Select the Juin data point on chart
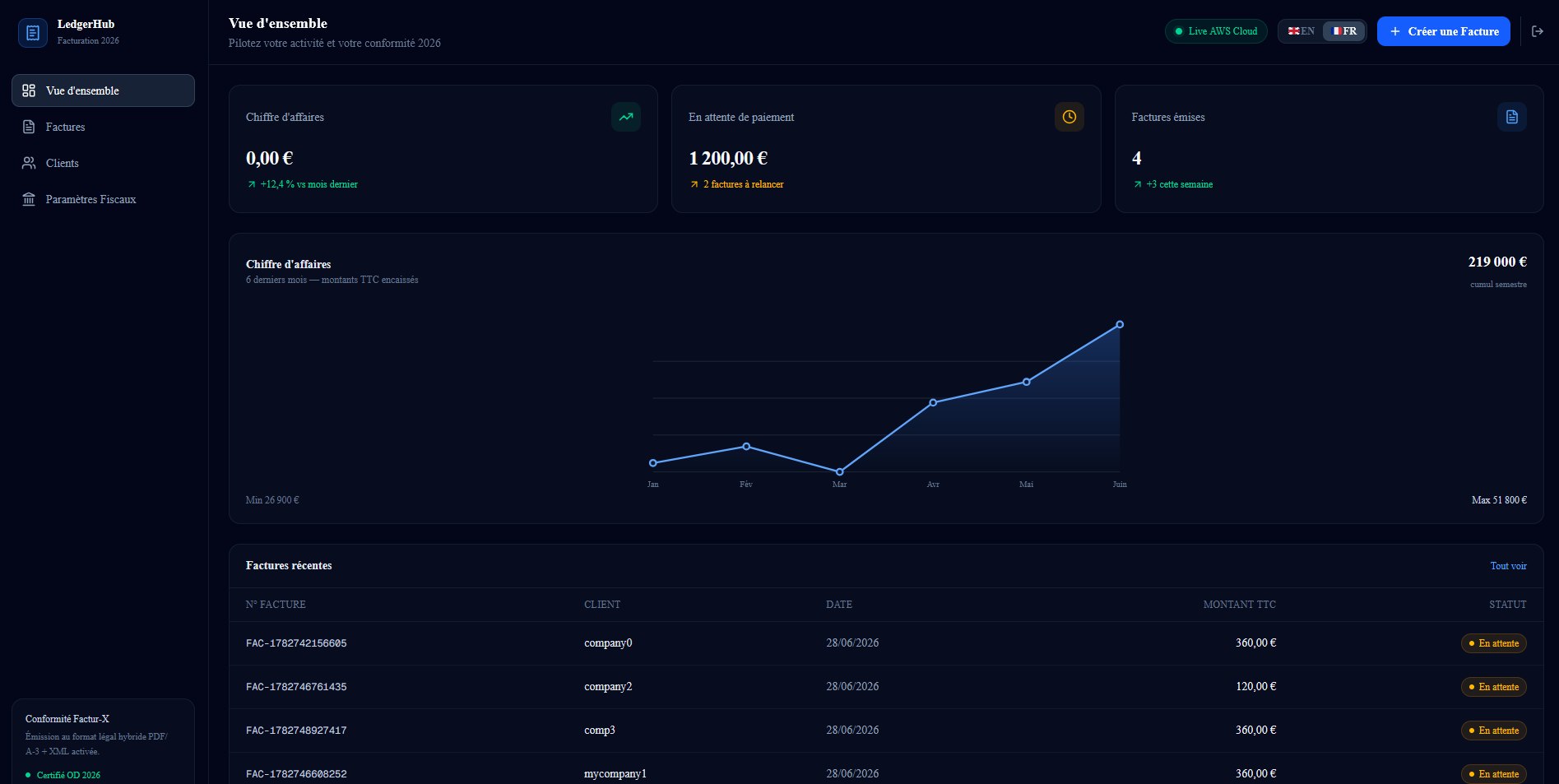 pyautogui.click(x=1120, y=325)
